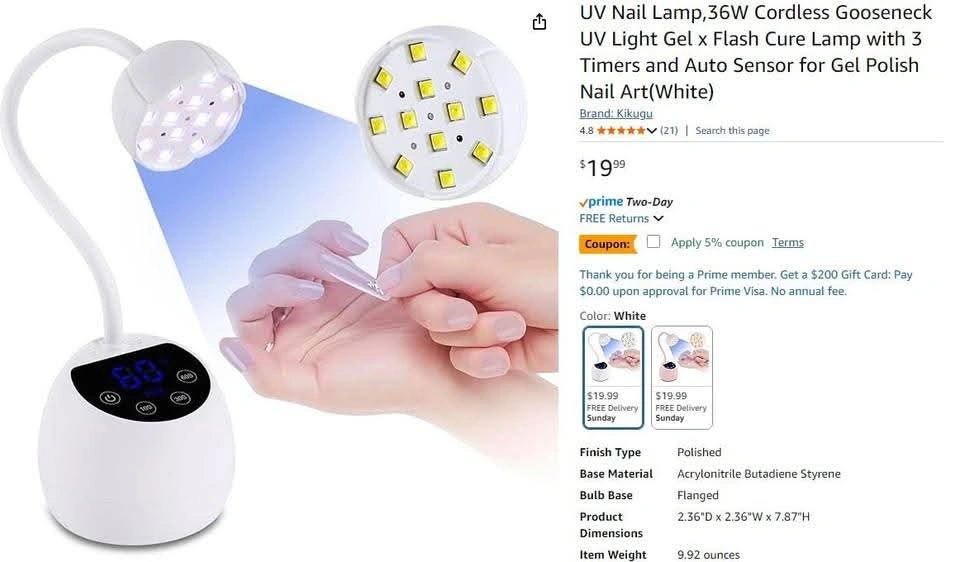Open the Coupon Terms link
The height and width of the screenshot is (562, 960).
pos(787,242)
